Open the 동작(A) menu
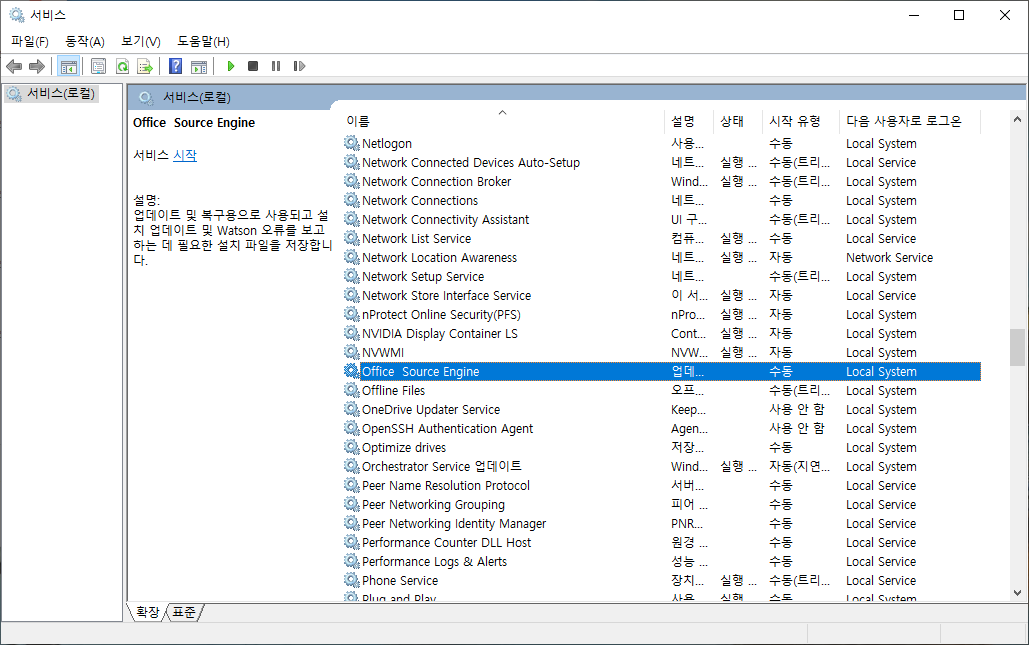The height and width of the screenshot is (645, 1029). click(85, 41)
